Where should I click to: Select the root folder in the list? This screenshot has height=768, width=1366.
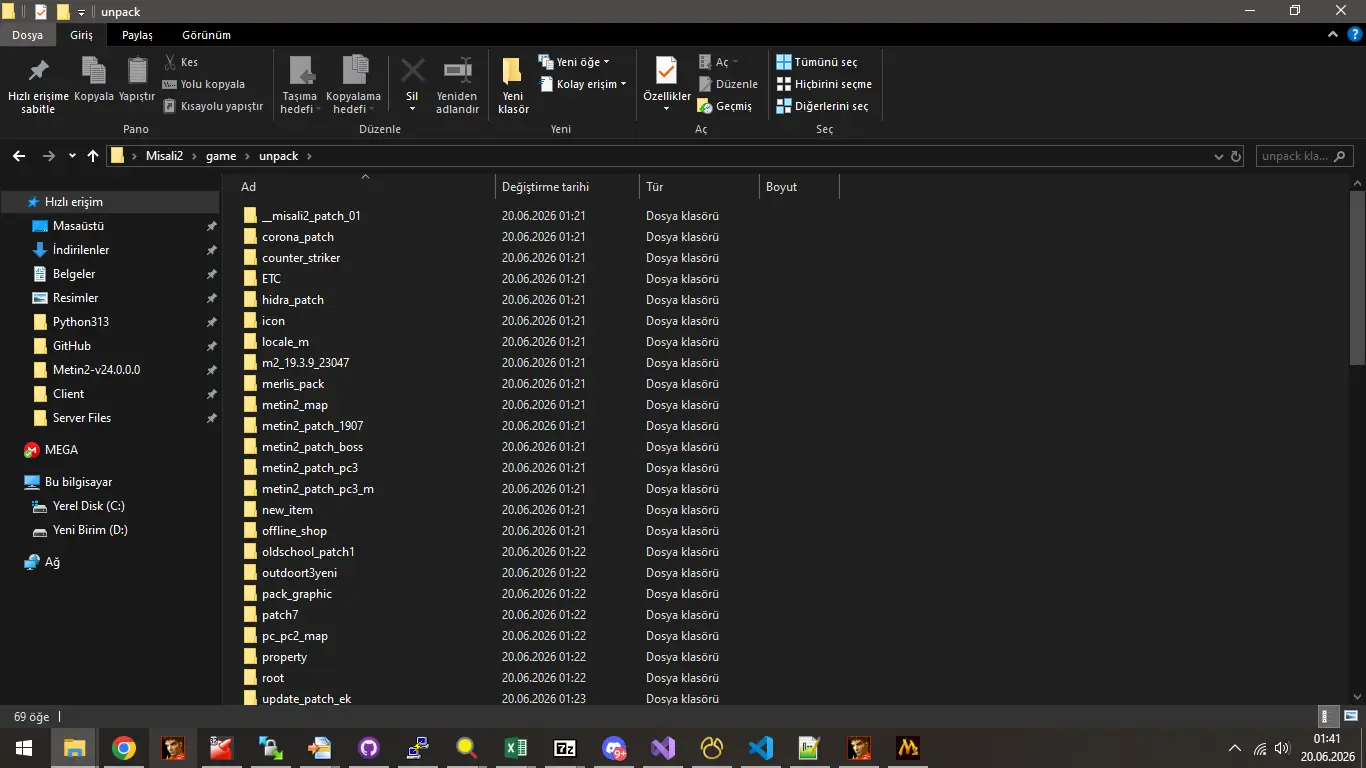pos(273,678)
